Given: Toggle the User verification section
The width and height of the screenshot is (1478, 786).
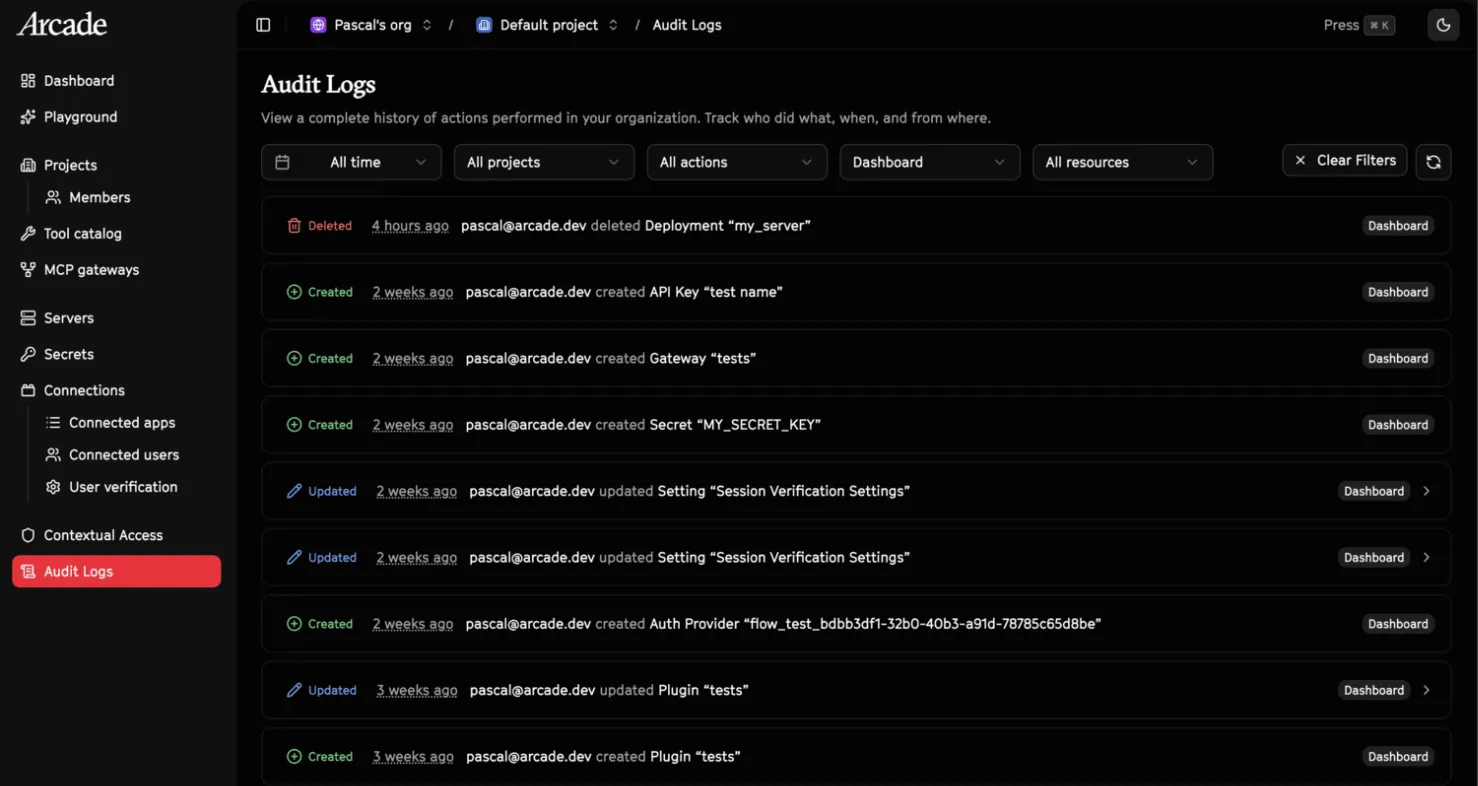Looking at the screenshot, I should (x=112, y=487).
